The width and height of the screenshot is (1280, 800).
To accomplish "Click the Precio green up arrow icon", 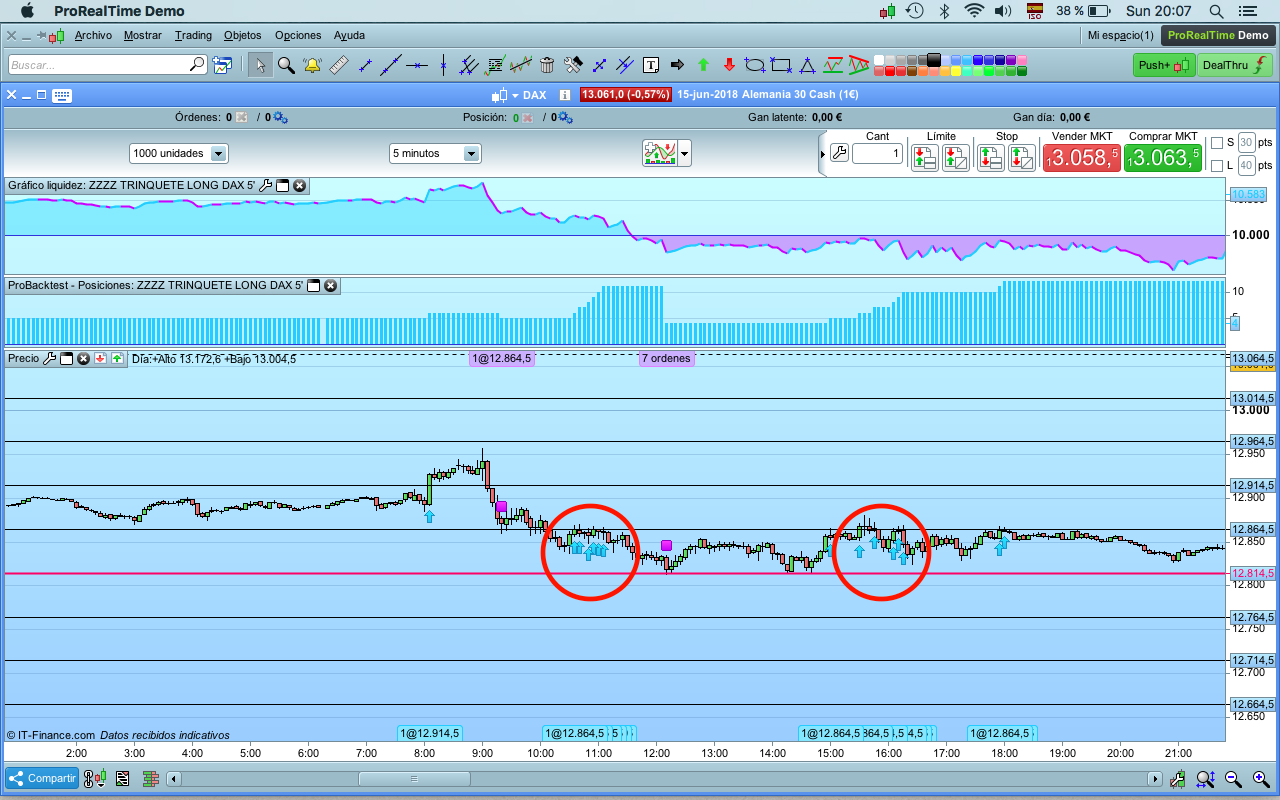I will click(117, 358).
